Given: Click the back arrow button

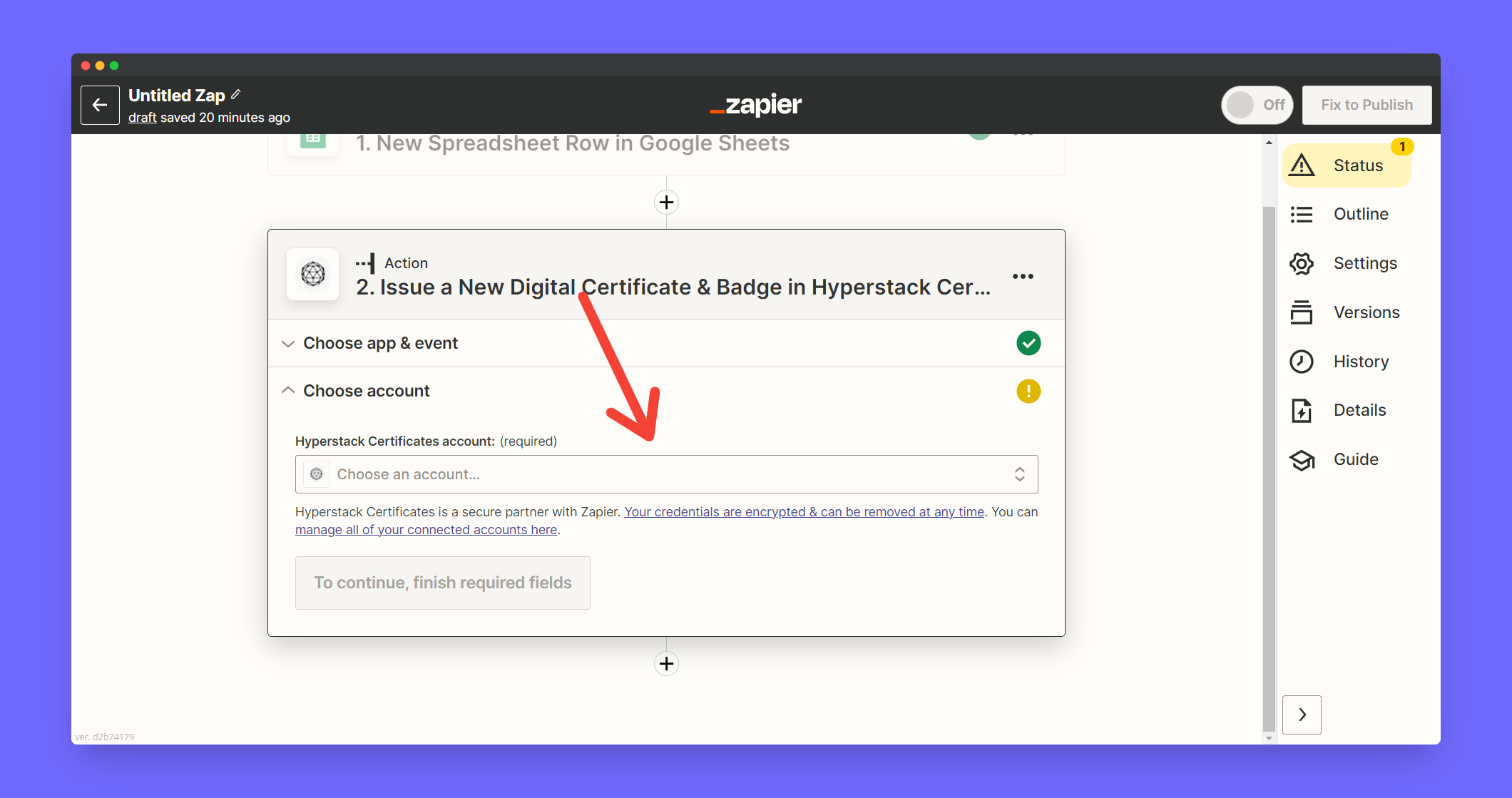Looking at the screenshot, I should tap(100, 105).
